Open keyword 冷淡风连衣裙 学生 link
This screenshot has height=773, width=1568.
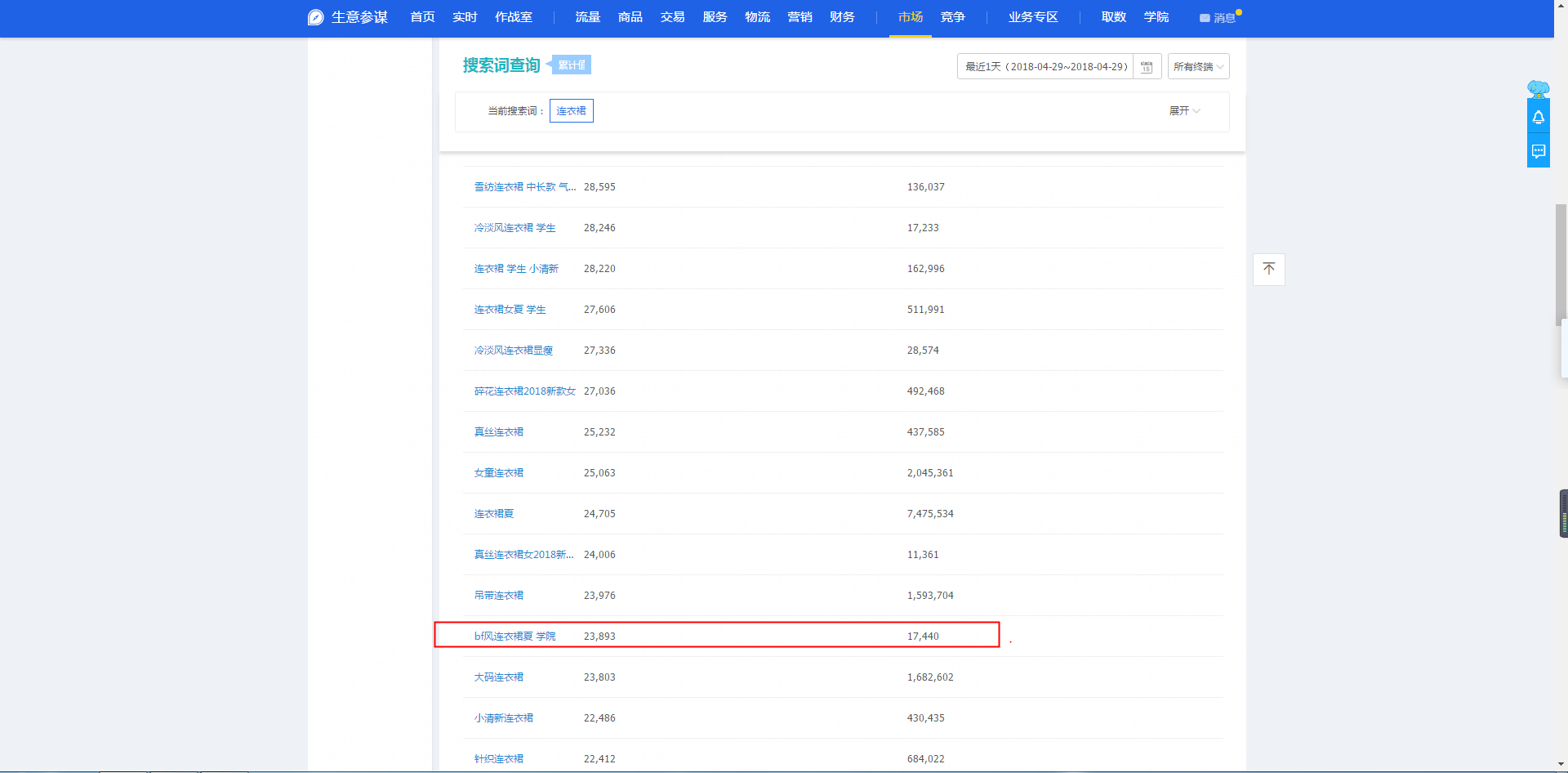tap(514, 228)
